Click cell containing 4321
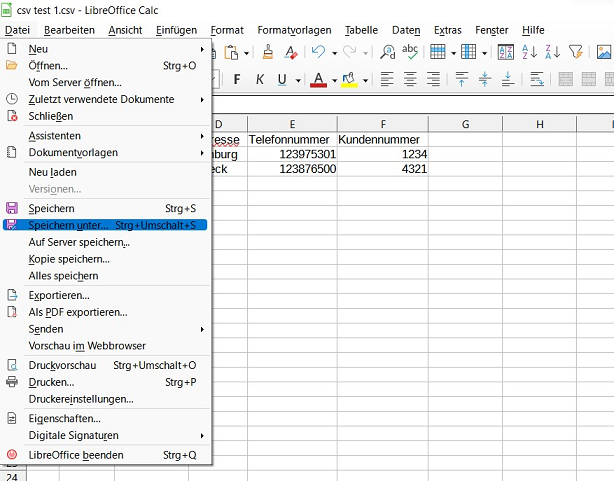This screenshot has height=481, width=614. pyautogui.click(x=383, y=169)
